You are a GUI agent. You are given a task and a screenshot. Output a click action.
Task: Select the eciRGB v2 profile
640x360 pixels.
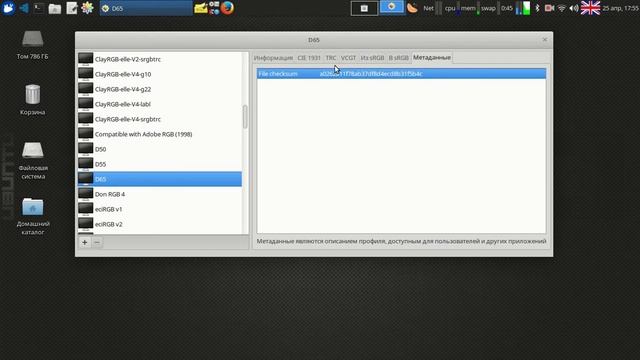(x=160, y=224)
